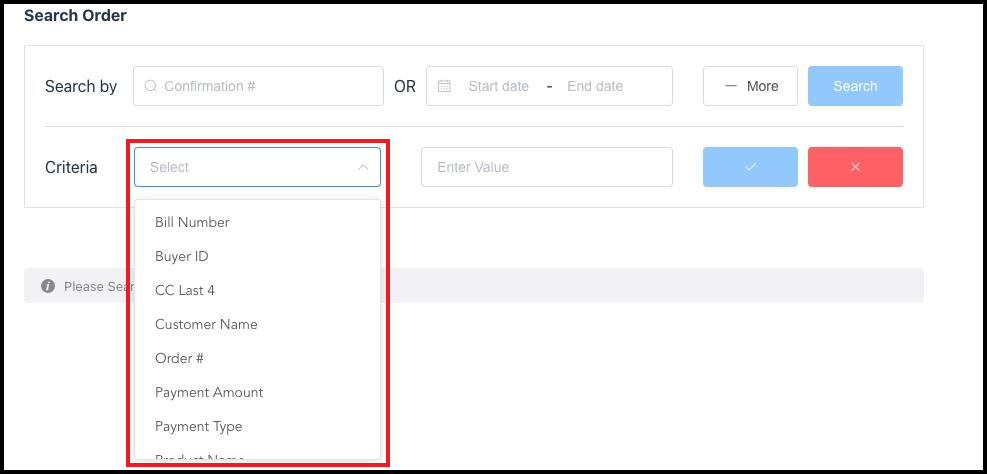987x474 pixels.
Task: Collapse the Criteria dropdown using its chevron
Action: 363,167
